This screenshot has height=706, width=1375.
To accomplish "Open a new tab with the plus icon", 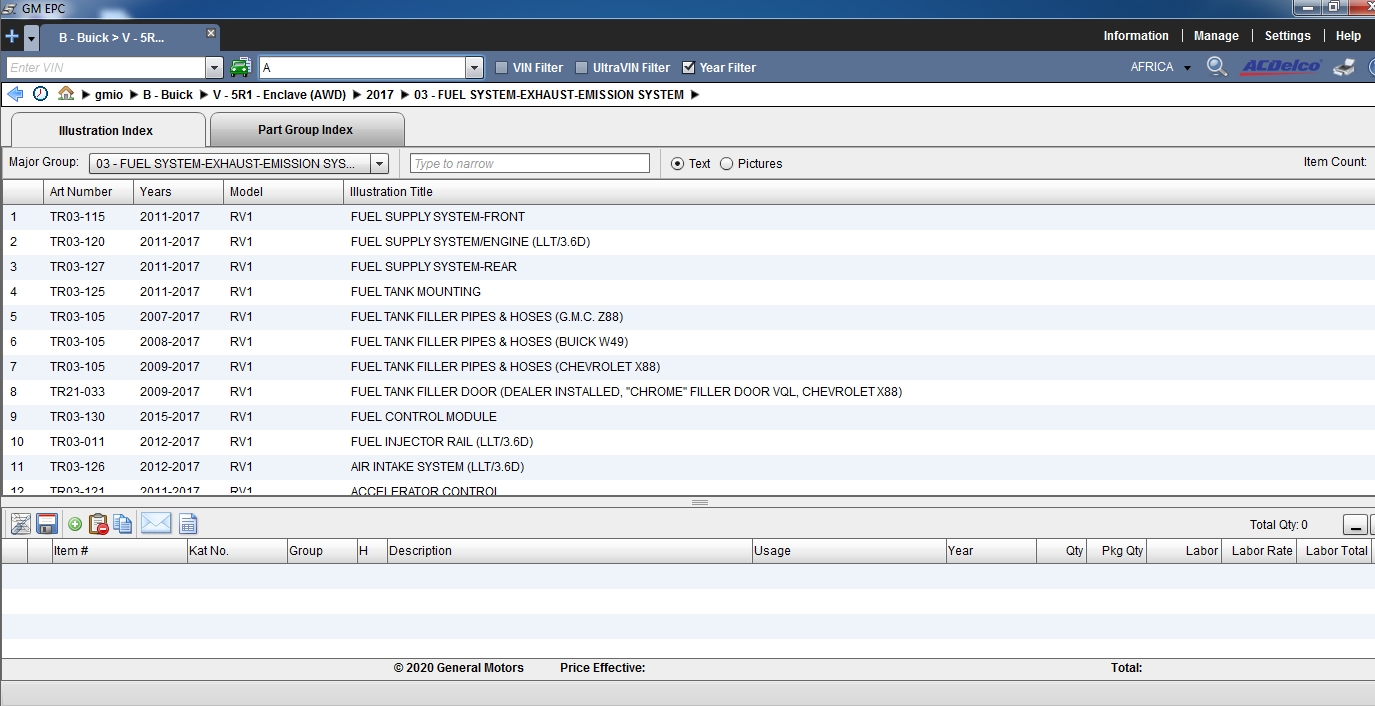I will pyautogui.click(x=12, y=37).
